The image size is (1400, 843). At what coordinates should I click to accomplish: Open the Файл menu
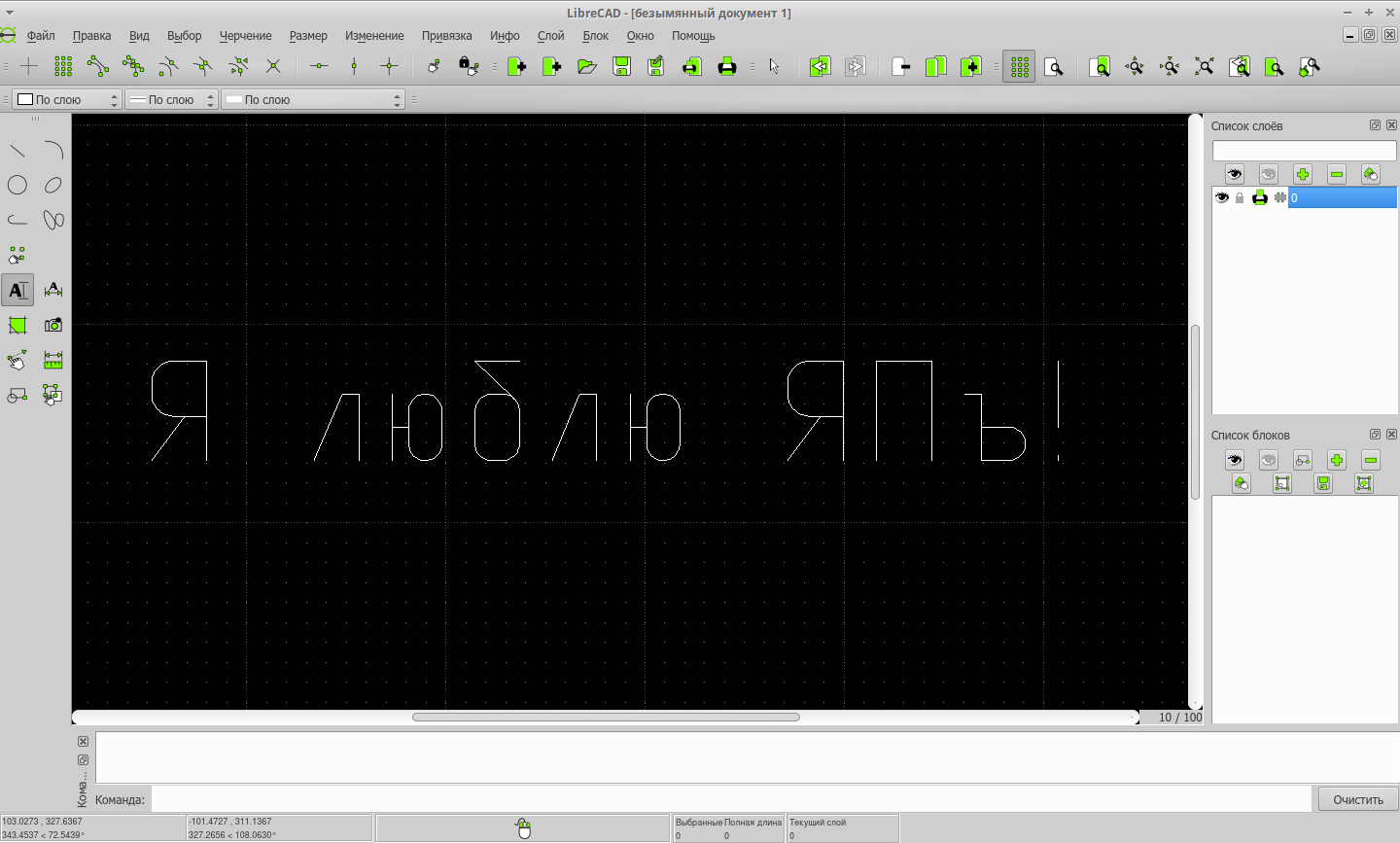[41, 36]
